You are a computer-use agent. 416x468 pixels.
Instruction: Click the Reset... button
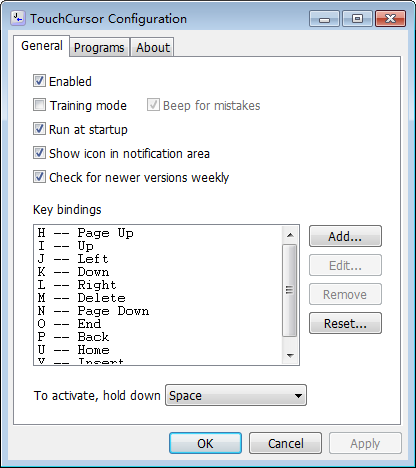(x=345, y=323)
